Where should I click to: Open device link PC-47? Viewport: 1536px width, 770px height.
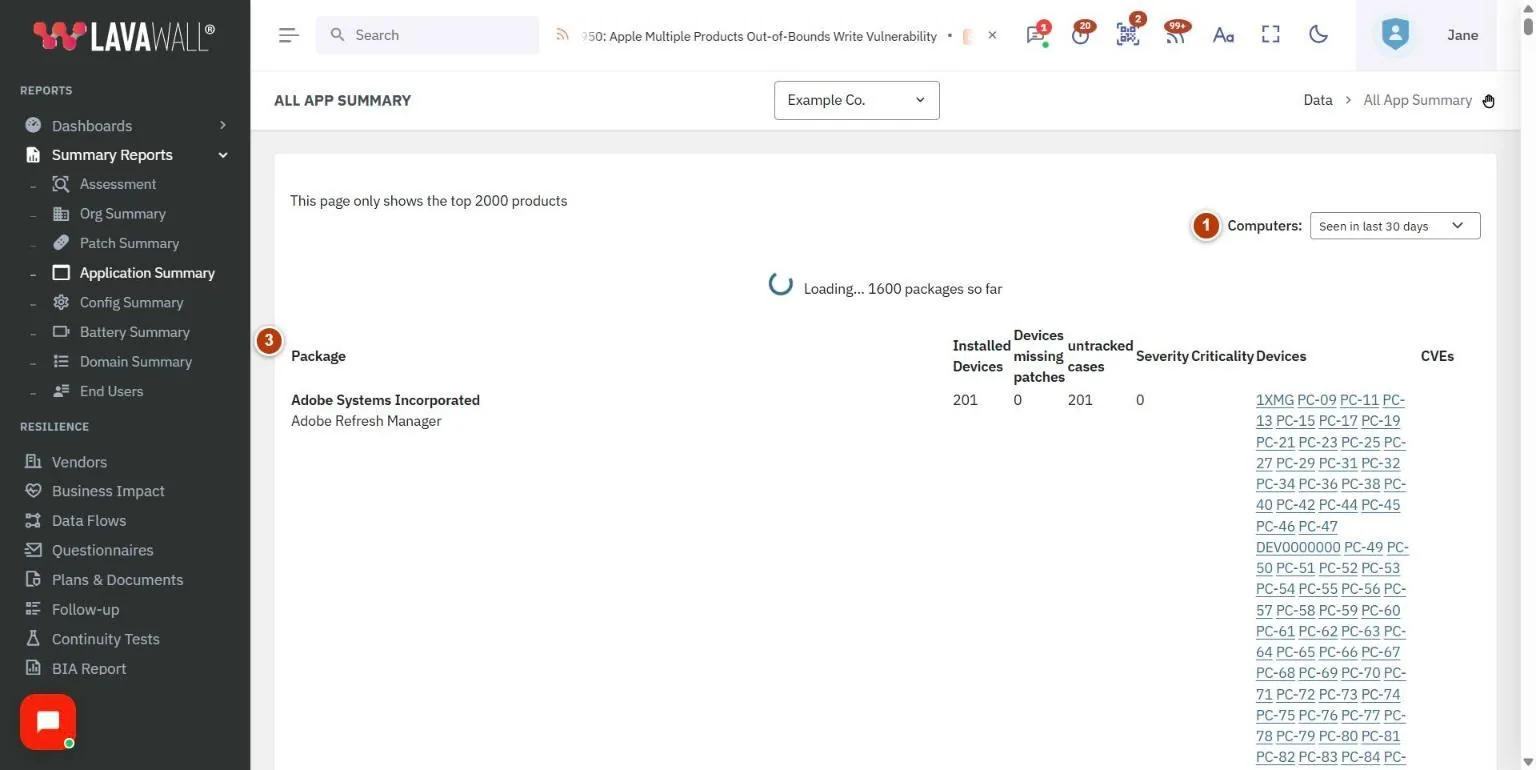[x=1318, y=526]
